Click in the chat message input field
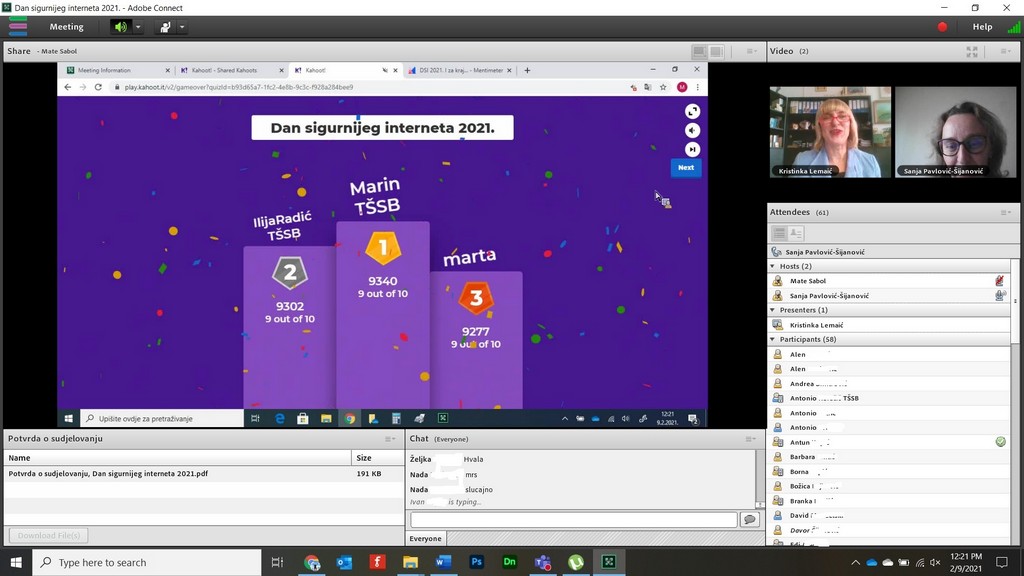The height and width of the screenshot is (576, 1024). [573, 520]
